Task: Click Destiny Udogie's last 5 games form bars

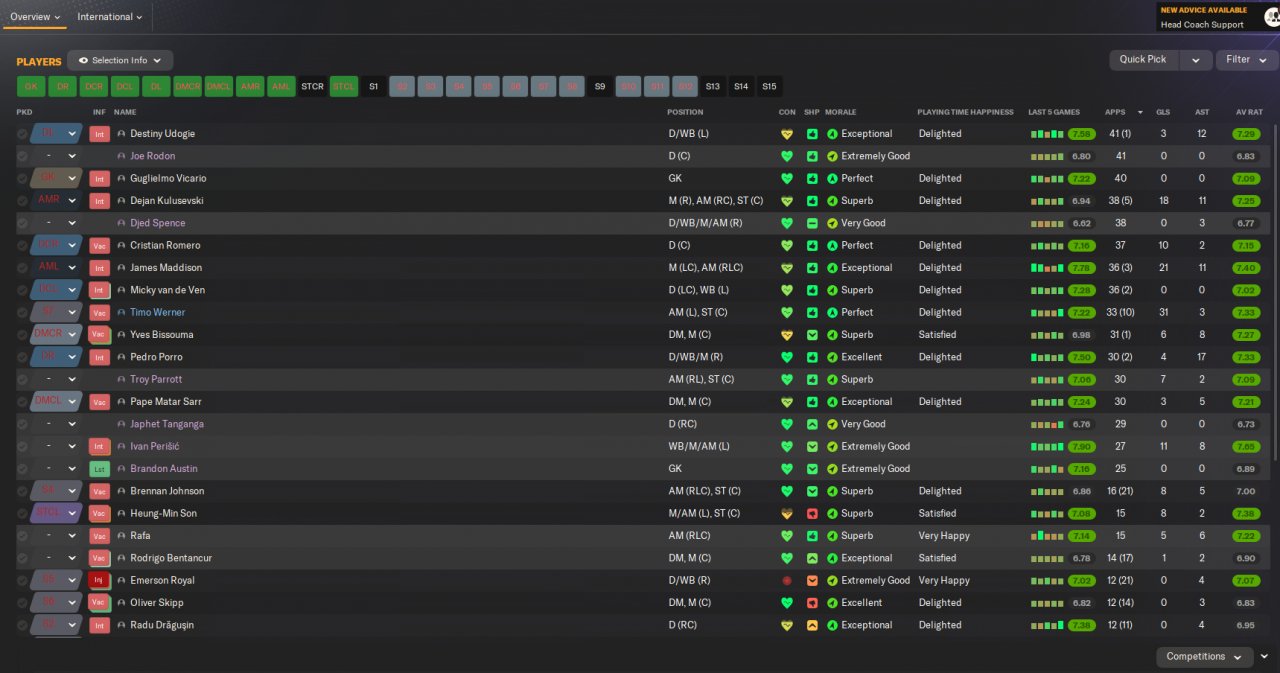Action: pyautogui.click(x=1047, y=134)
